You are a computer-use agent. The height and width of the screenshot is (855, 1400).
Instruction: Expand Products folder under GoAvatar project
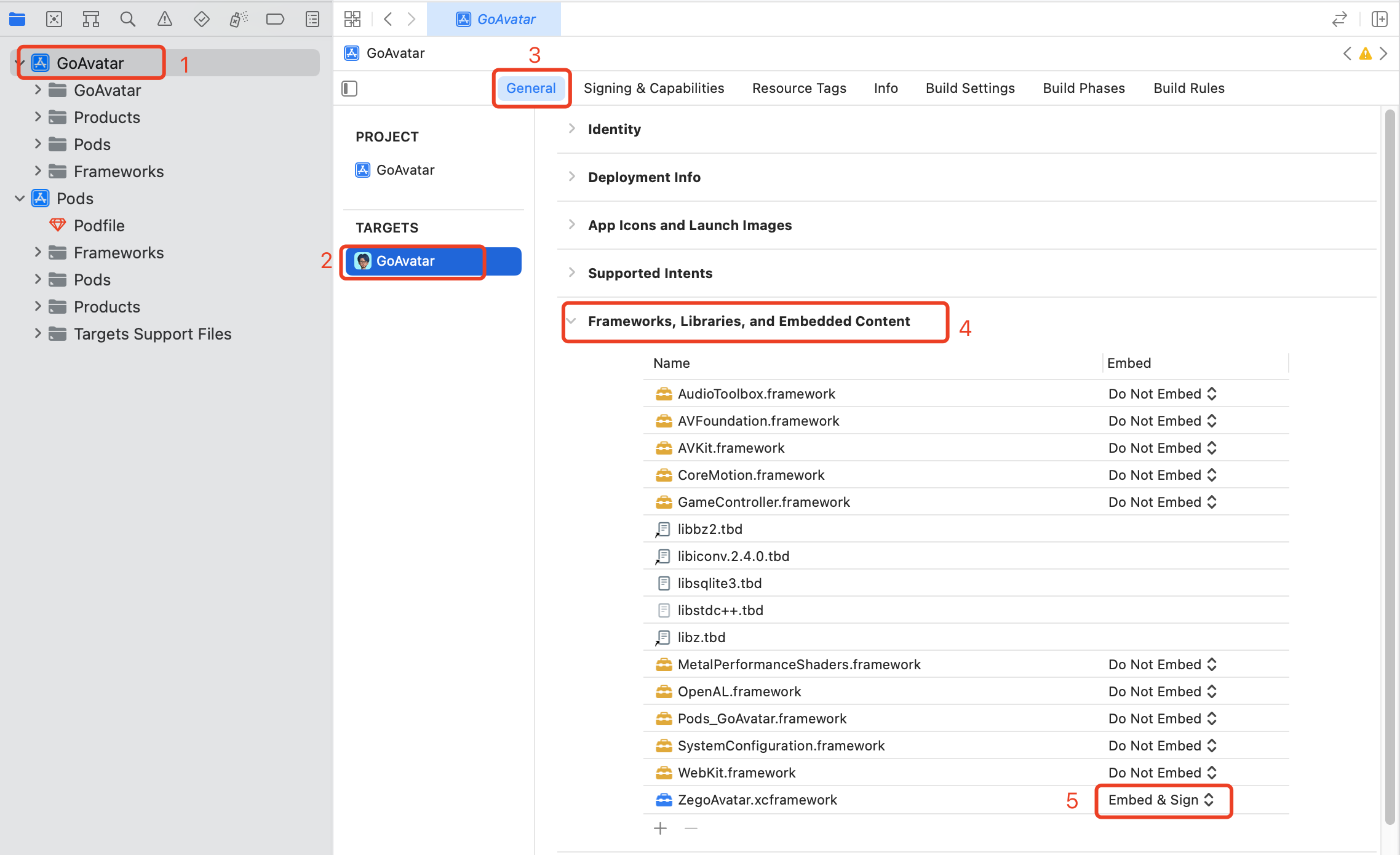[38, 117]
